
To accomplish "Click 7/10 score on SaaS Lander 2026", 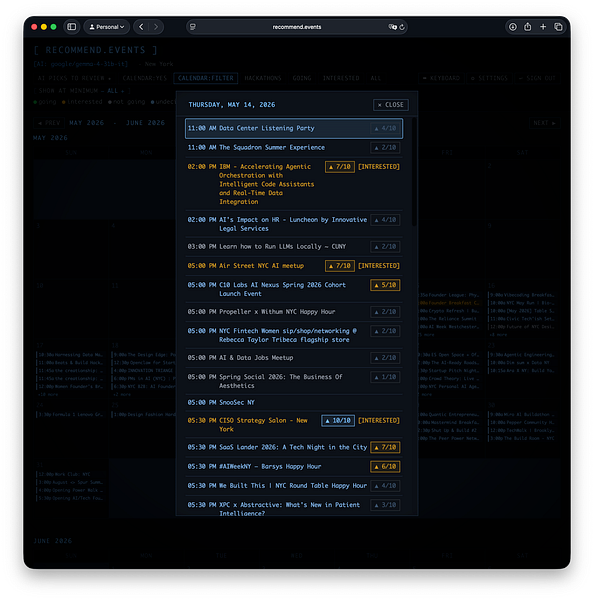I will click(x=385, y=447).
